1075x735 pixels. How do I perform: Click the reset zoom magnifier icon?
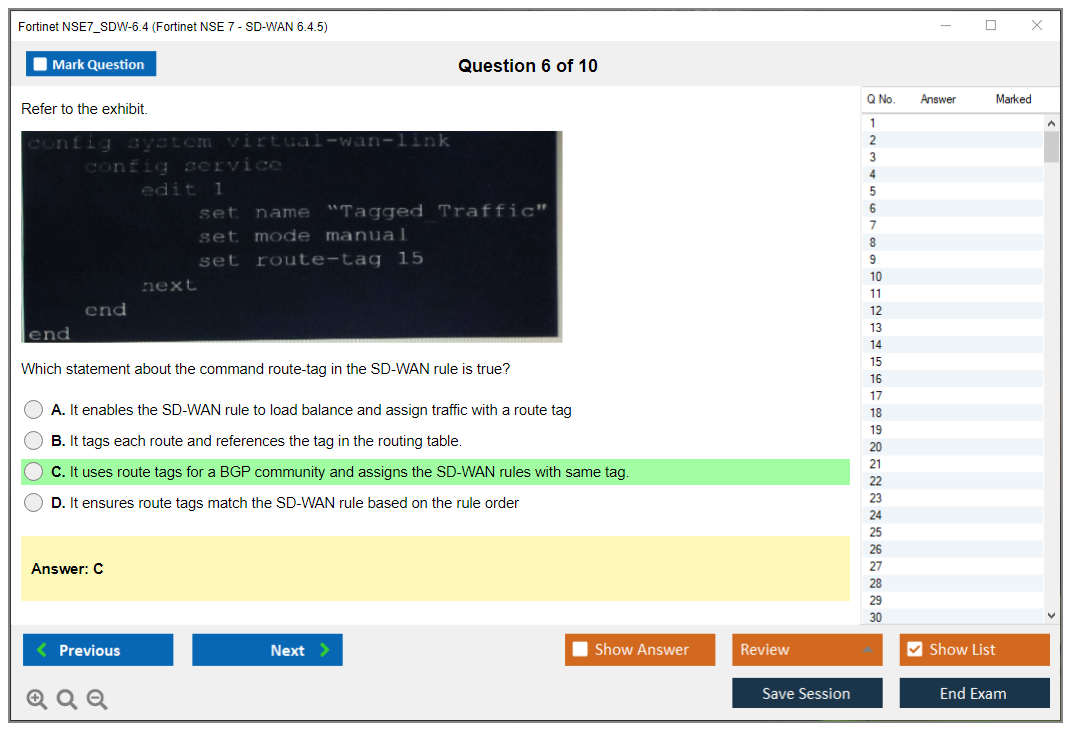click(x=67, y=700)
